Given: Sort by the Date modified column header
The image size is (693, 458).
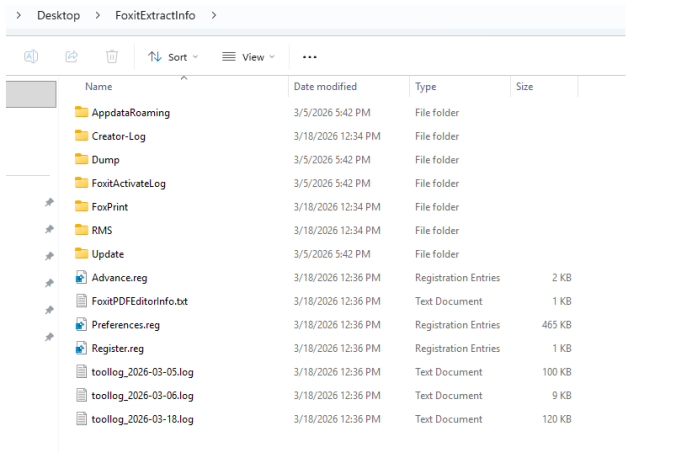Looking at the screenshot, I should [x=325, y=87].
